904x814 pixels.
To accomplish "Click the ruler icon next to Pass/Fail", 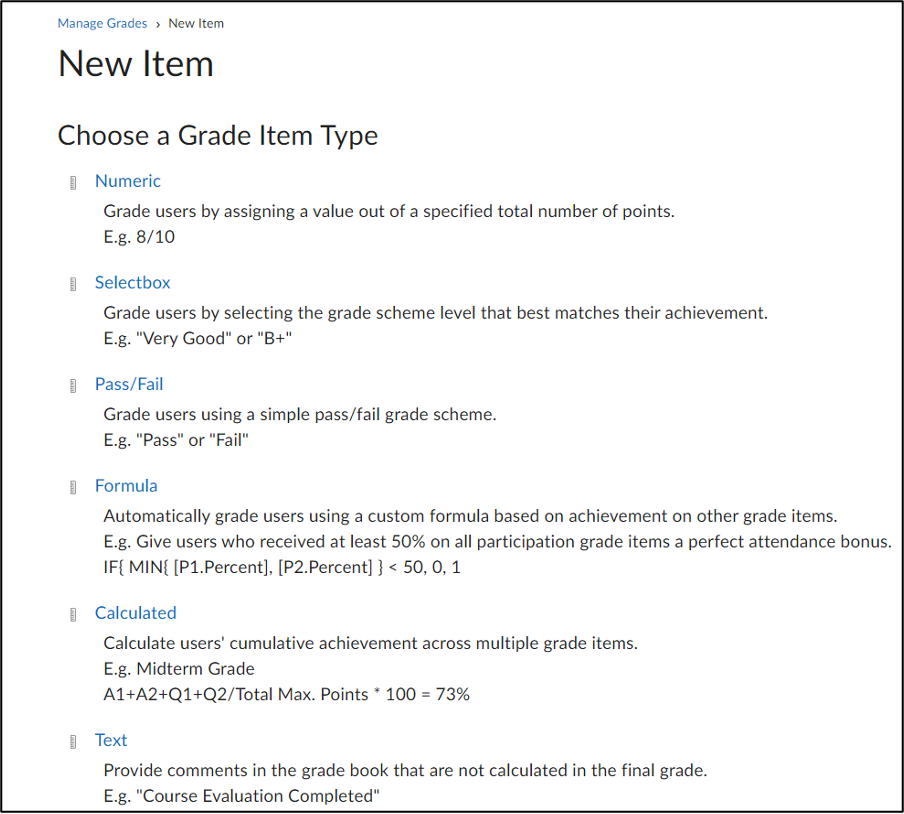I will coord(73,386).
